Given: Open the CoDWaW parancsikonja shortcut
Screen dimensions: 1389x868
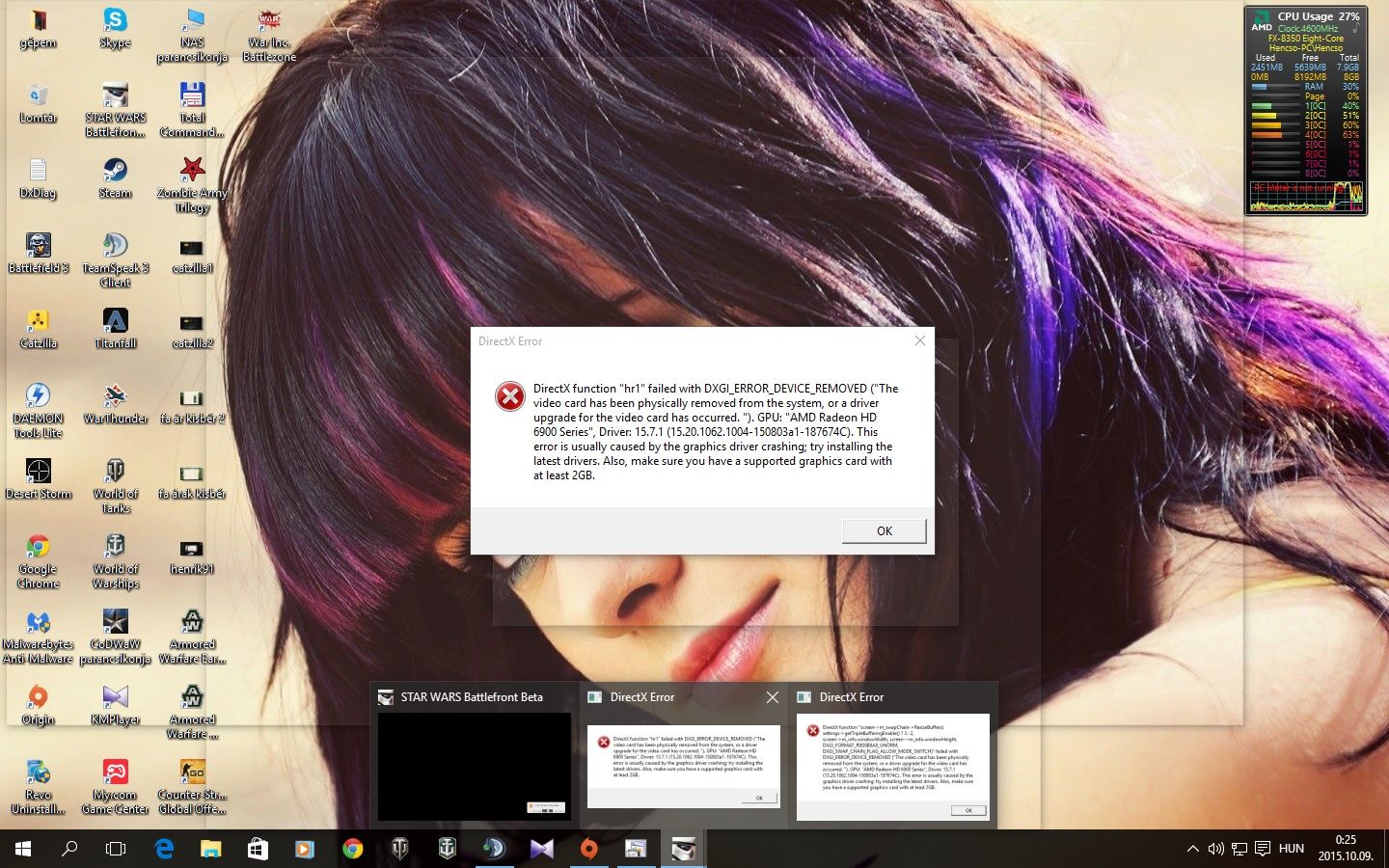Looking at the screenshot, I should tap(115, 637).
